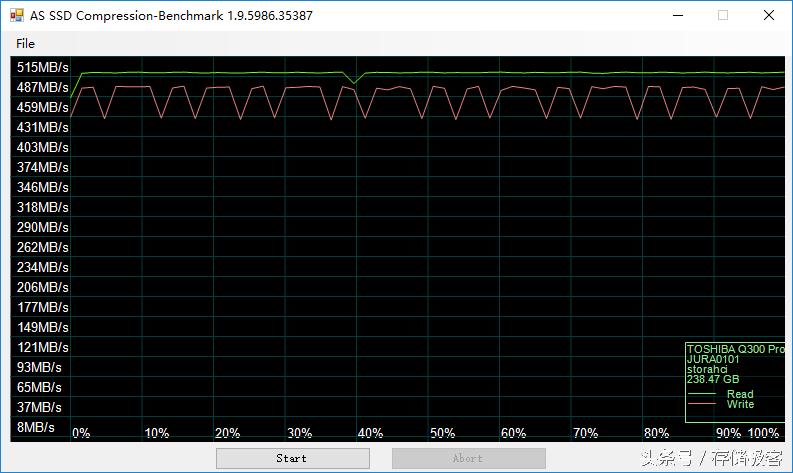Click the 374MB/s axis label
This screenshot has width=793, height=473.
42,167
